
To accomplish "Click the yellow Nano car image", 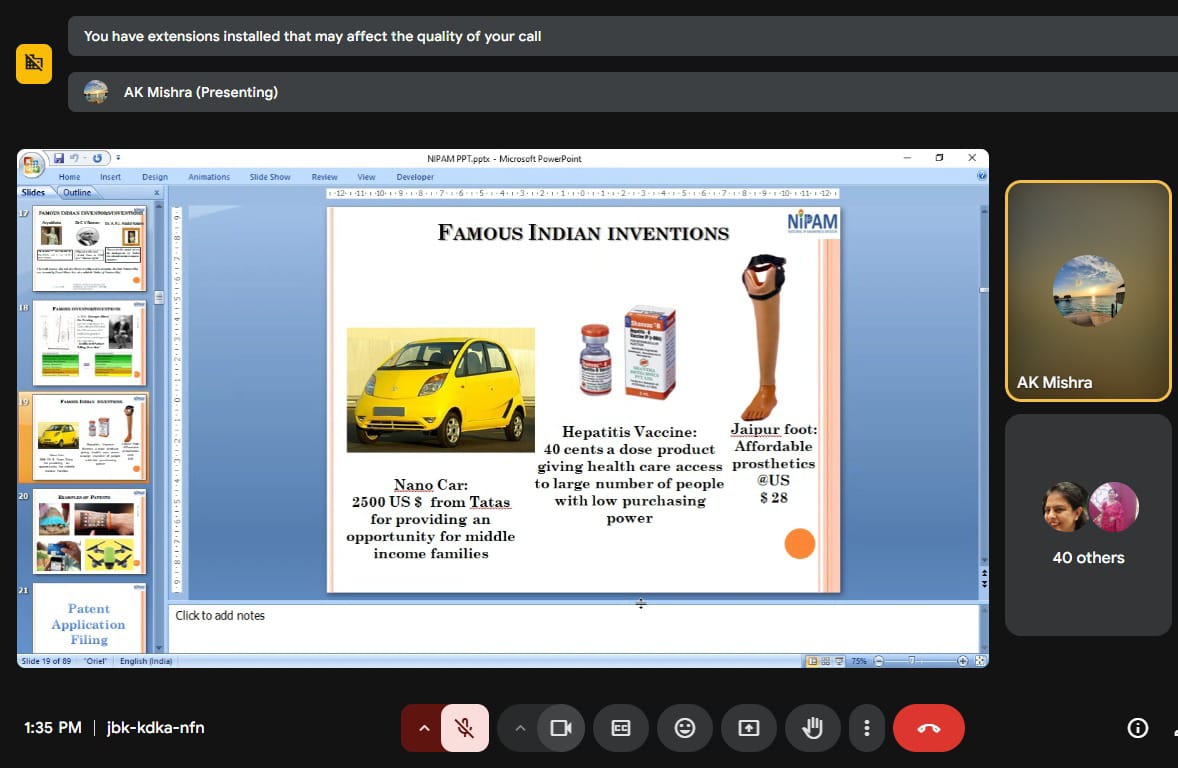I will click(x=440, y=389).
